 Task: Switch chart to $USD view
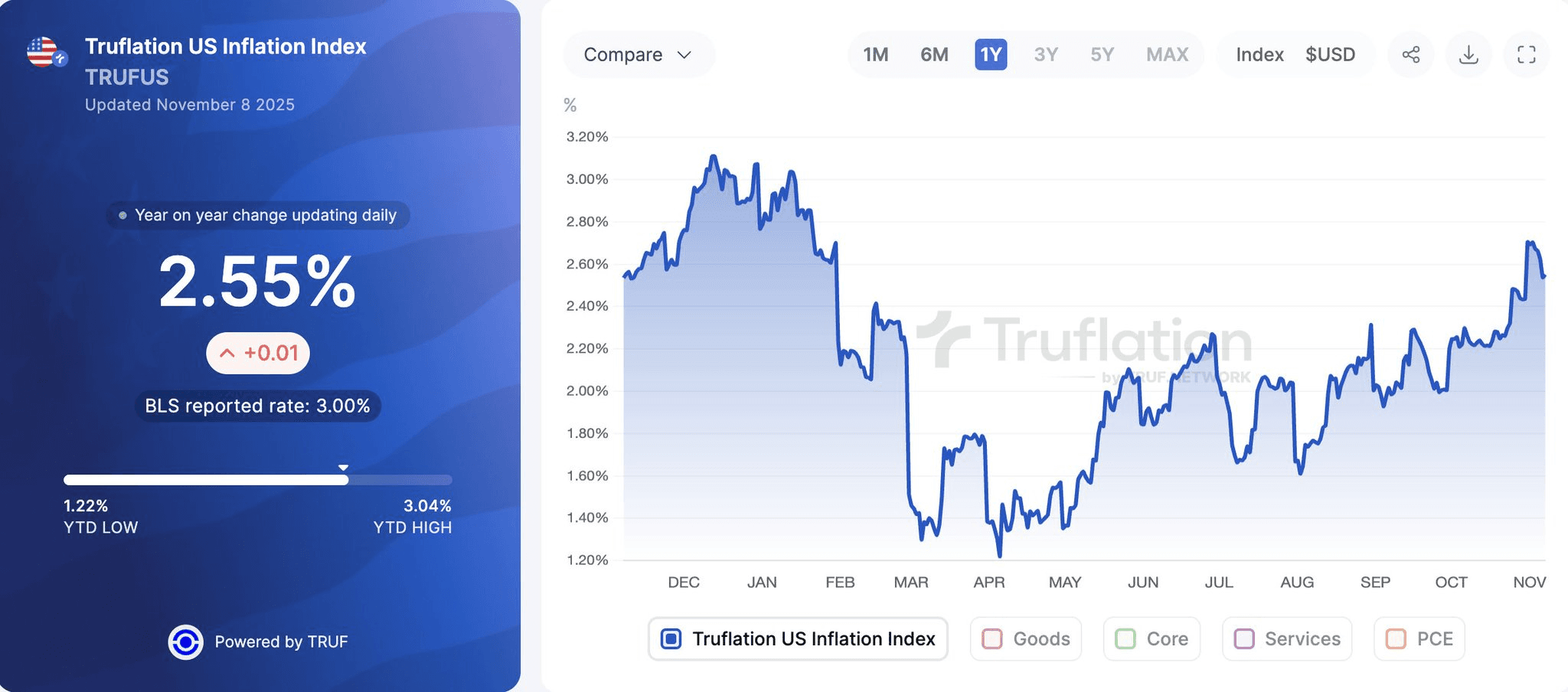1330,54
